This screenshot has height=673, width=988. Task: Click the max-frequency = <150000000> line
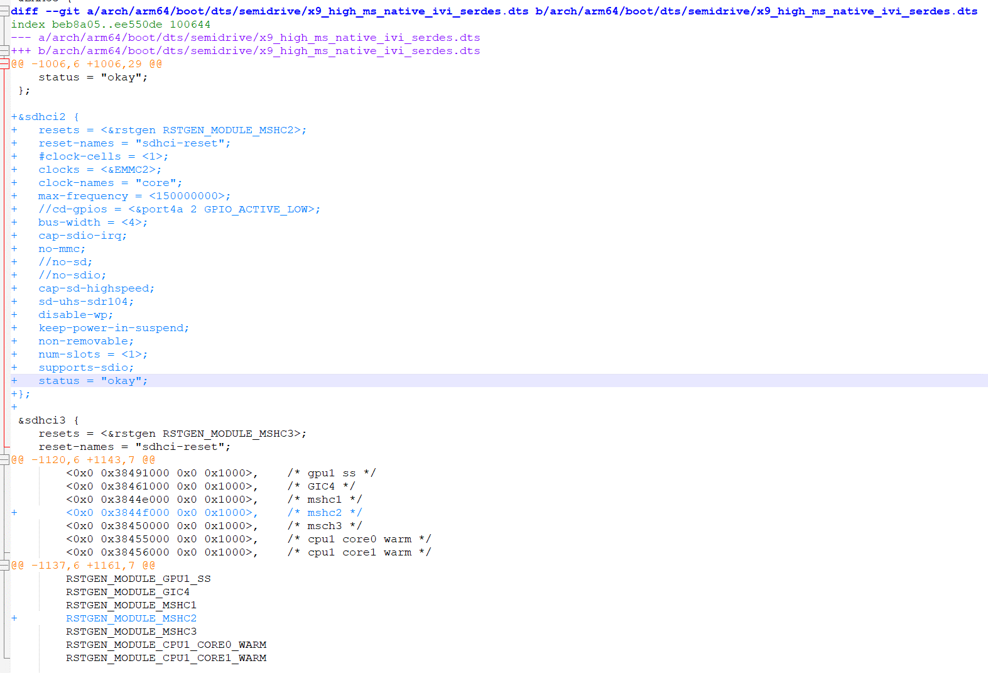click(x=134, y=196)
